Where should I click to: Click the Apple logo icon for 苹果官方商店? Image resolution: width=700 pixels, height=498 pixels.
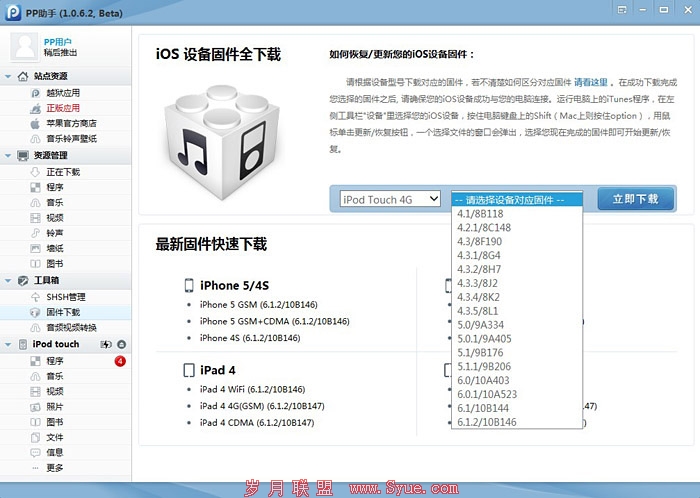pyautogui.click(x=35, y=124)
